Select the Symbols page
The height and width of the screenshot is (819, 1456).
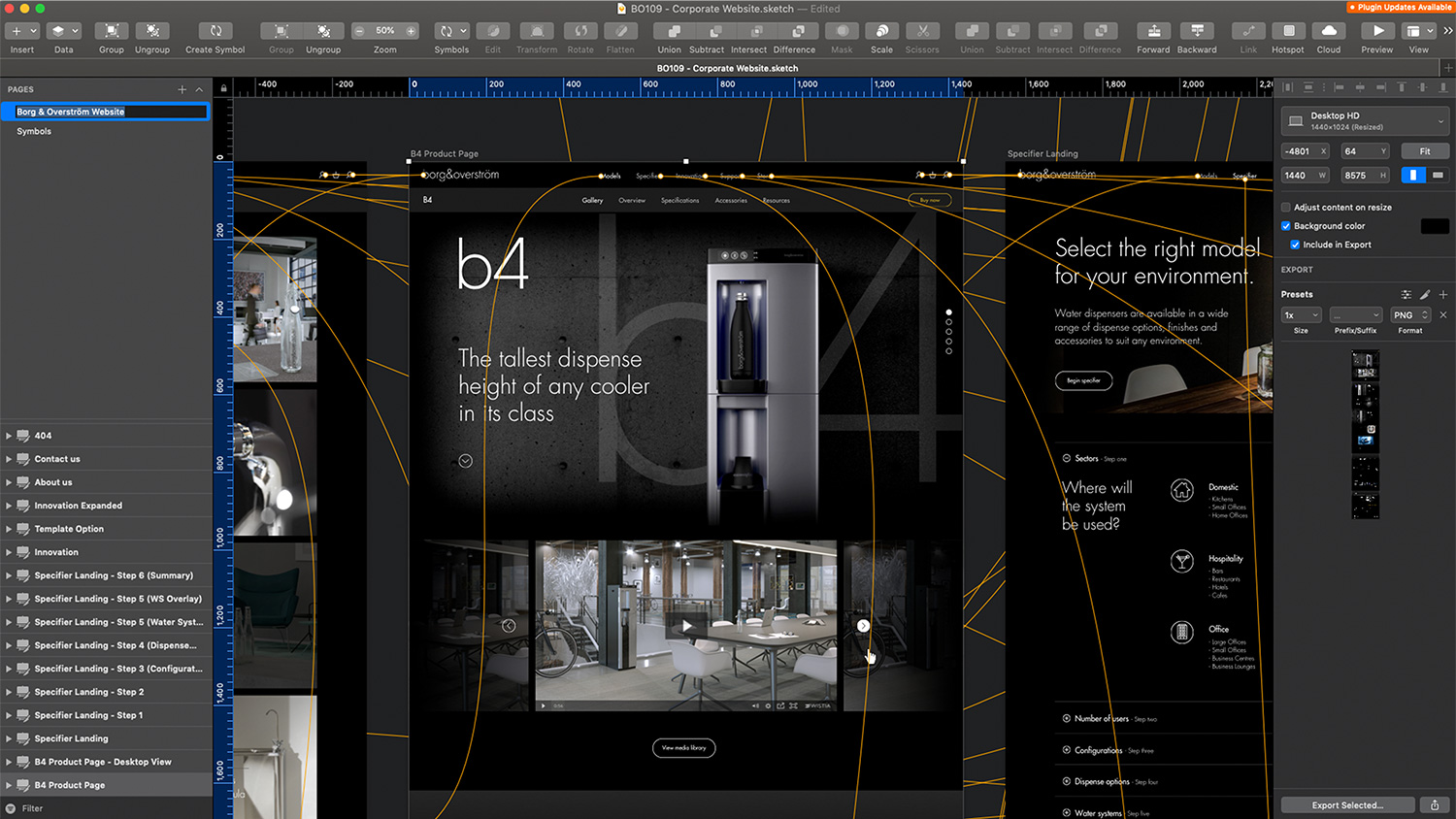click(34, 131)
